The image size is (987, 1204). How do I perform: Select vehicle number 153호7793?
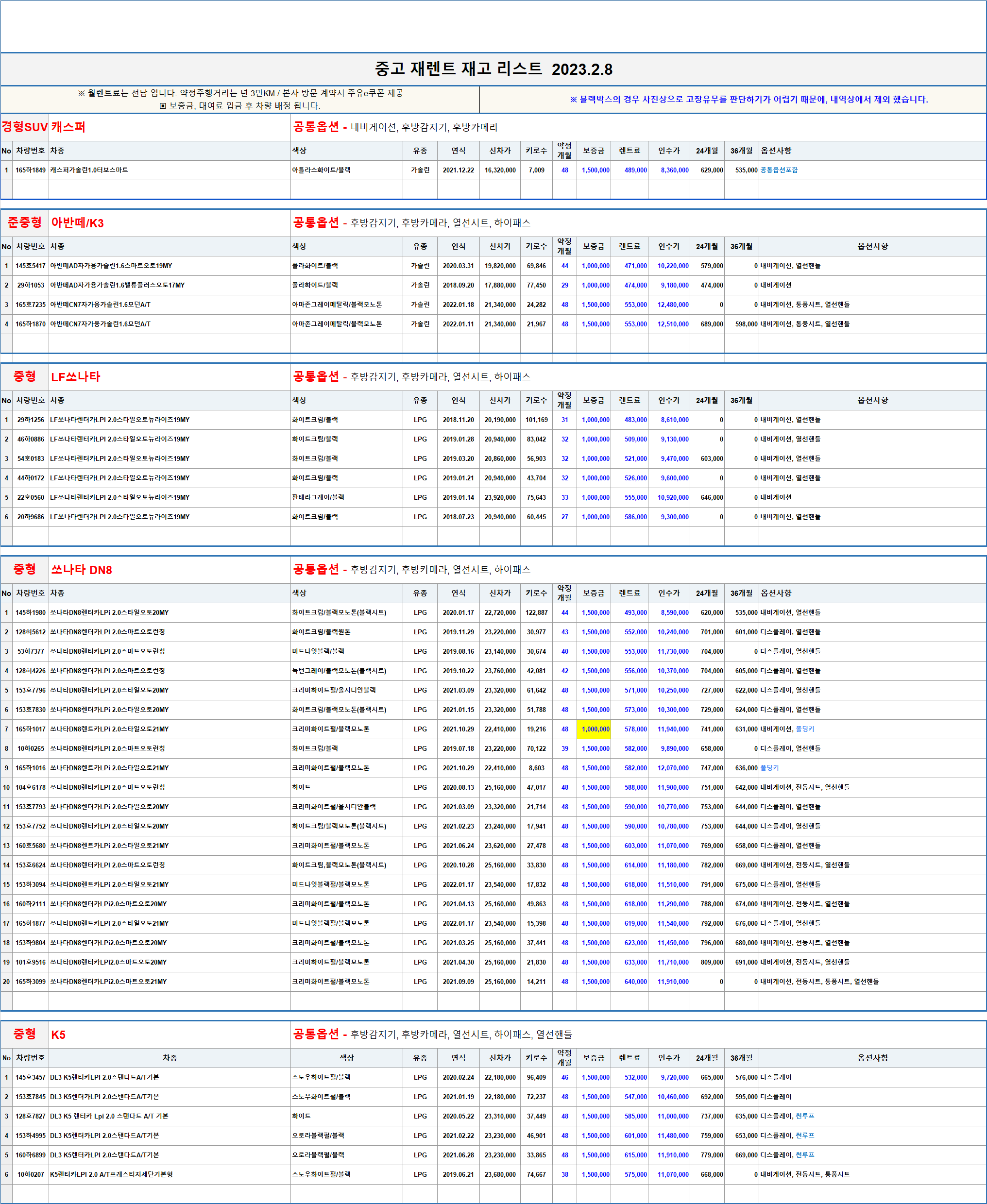(30, 807)
